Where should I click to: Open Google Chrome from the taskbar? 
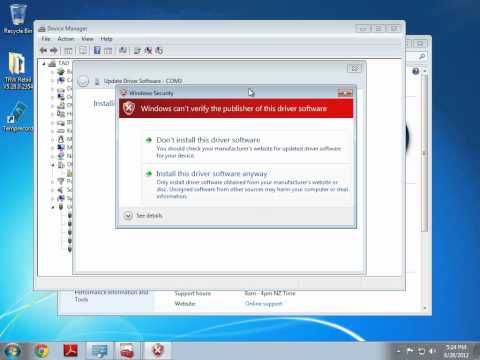41,350
